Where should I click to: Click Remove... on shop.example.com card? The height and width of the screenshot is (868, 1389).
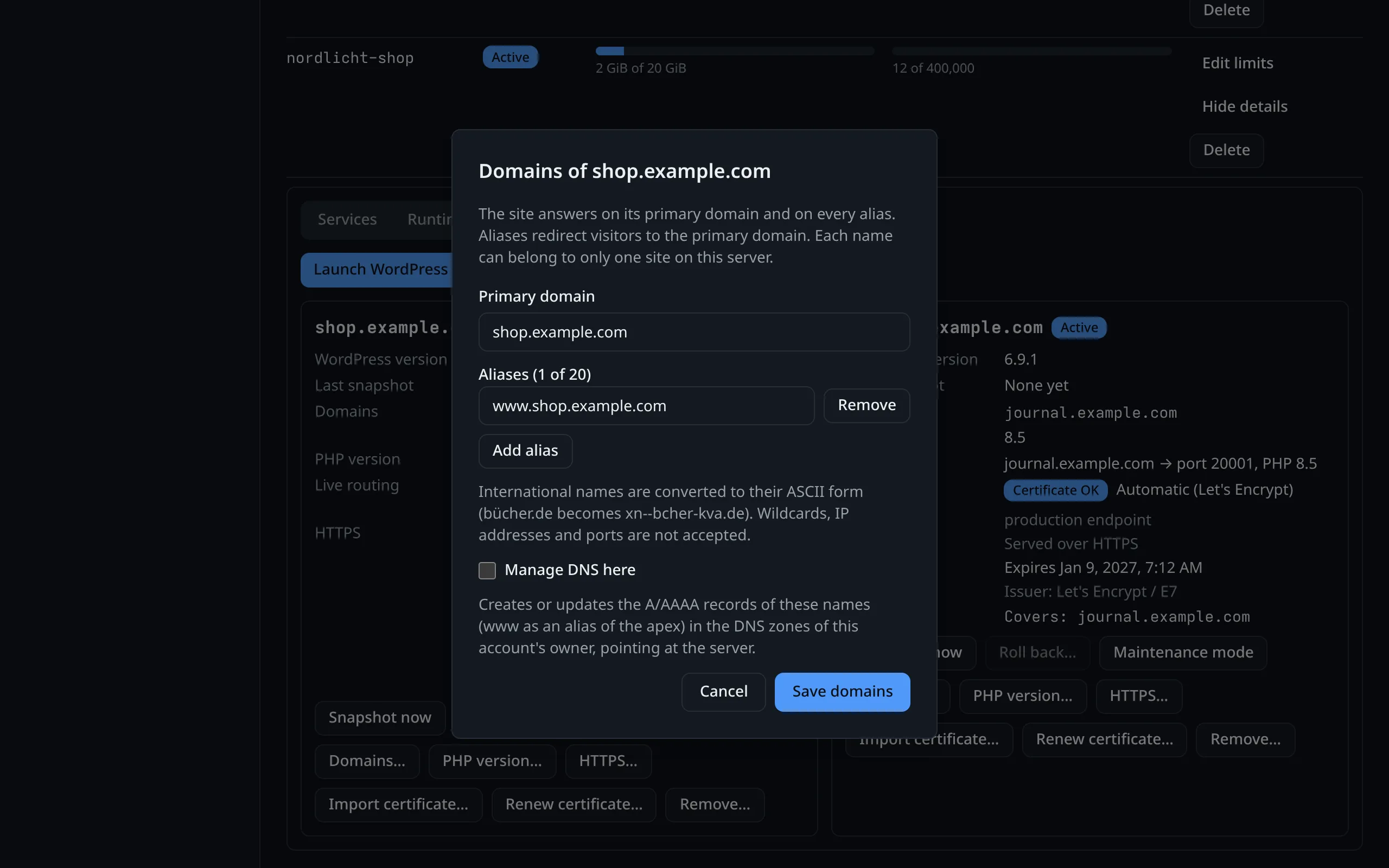(x=715, y=805)
